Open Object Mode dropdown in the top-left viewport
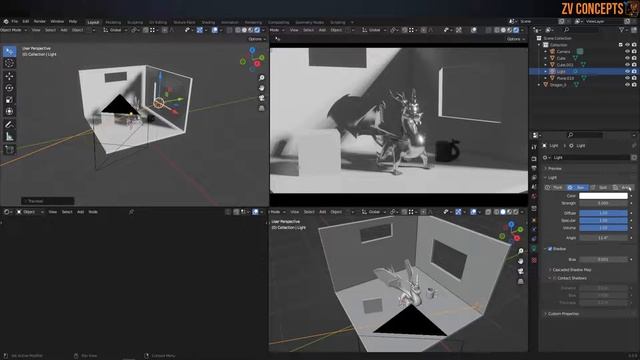Screen dimensions: 640x360 tap(14, 30)
